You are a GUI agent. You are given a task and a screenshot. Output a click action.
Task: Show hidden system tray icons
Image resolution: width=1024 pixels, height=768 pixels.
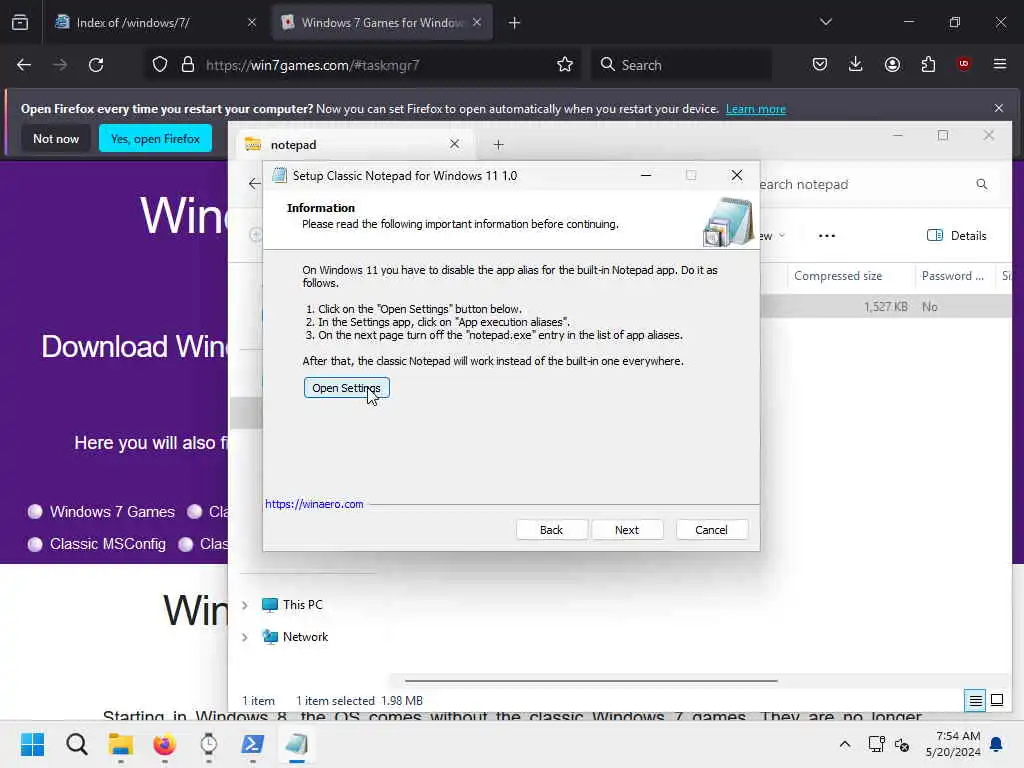click(844, 744)
